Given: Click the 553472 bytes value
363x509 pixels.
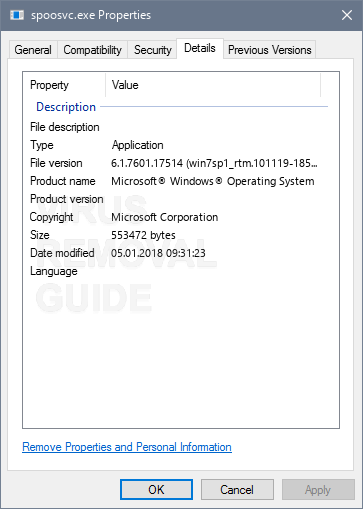Looking at the screenshot, I should tap(143, 235).
